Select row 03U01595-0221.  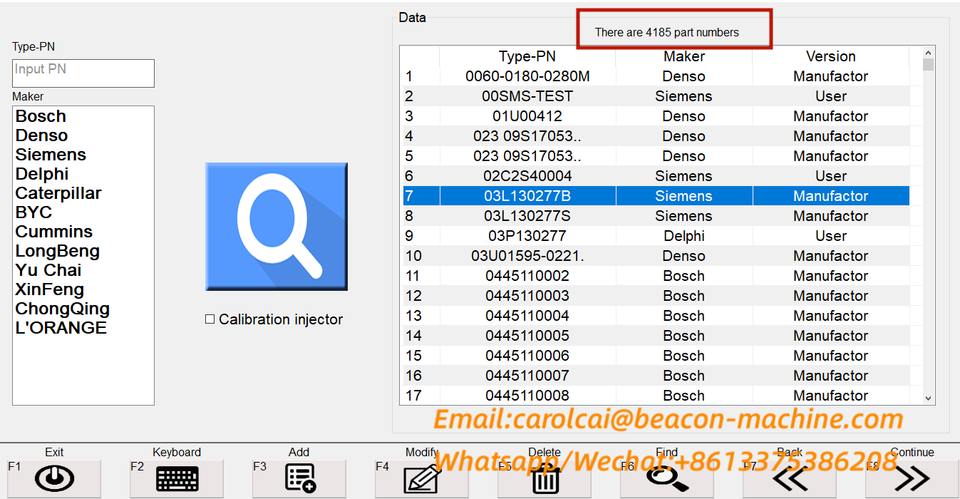tap(656, 256)
